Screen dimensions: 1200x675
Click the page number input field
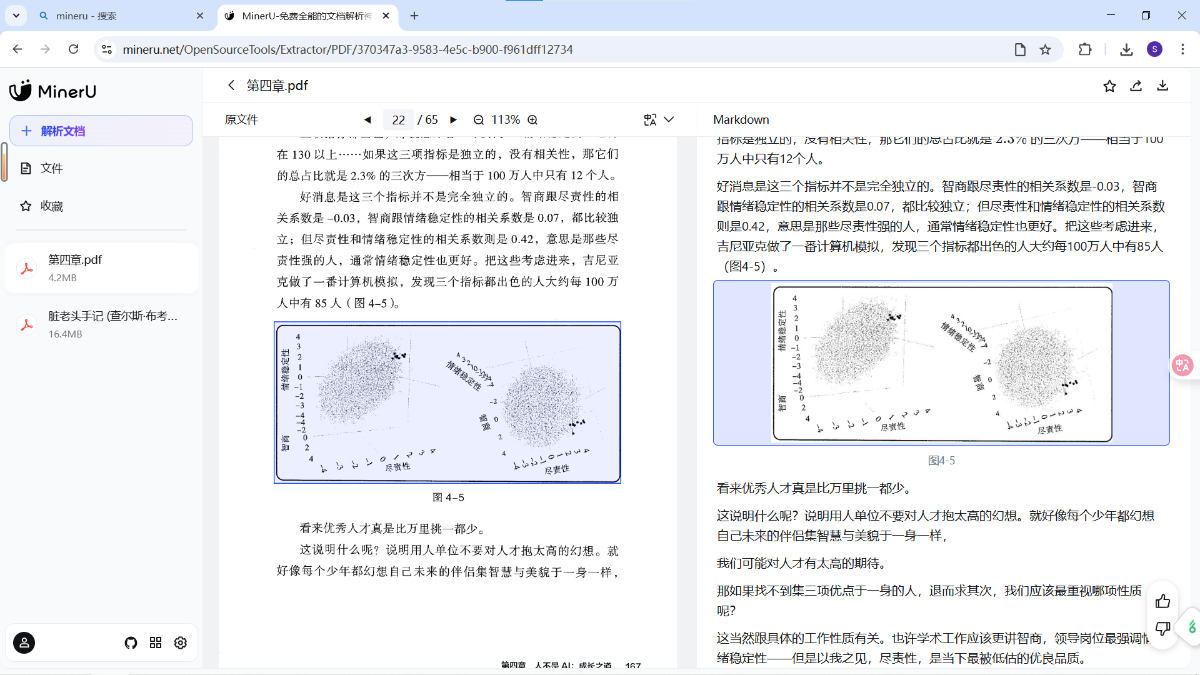397,120
